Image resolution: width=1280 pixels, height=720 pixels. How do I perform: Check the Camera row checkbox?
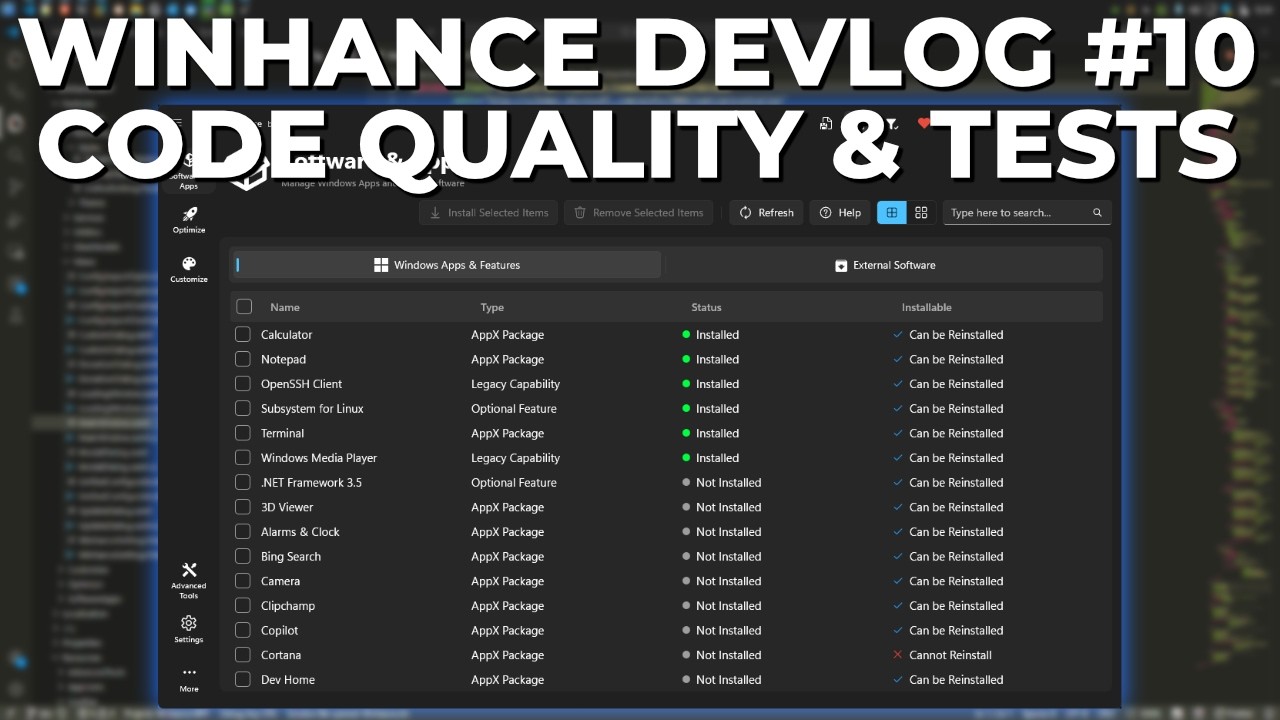[x=243, y=581]
